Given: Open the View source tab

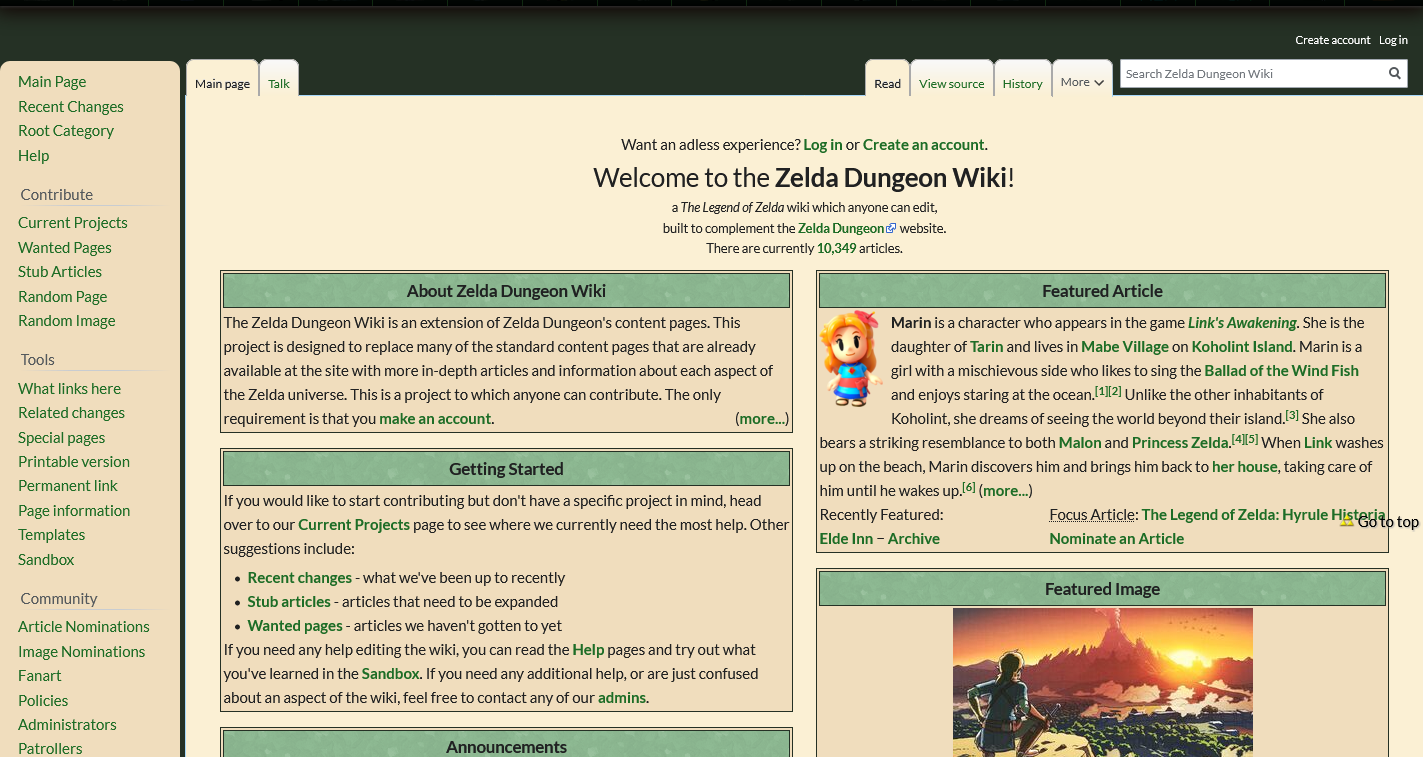Looking at the screenshot, I should point(951,83).
